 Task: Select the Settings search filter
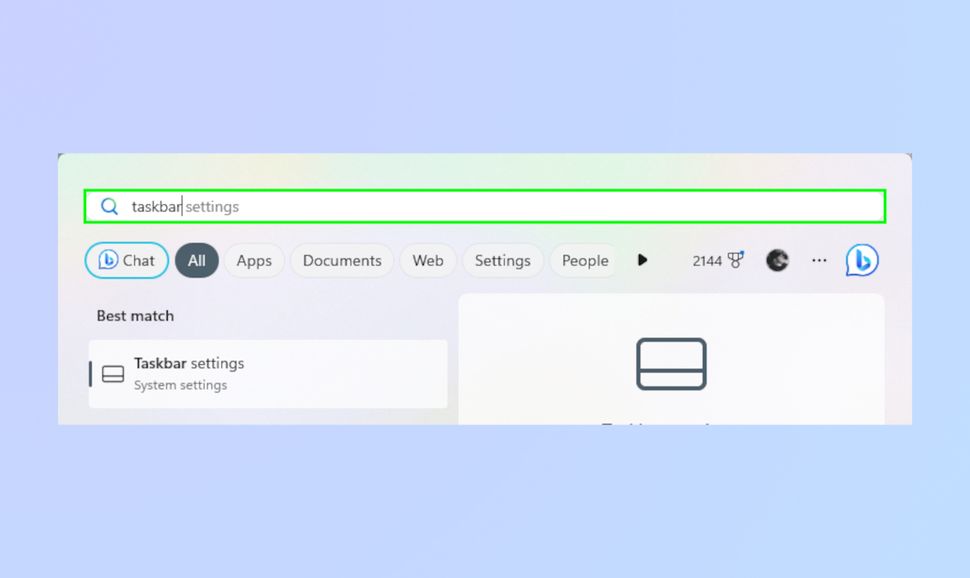(503, 260)
